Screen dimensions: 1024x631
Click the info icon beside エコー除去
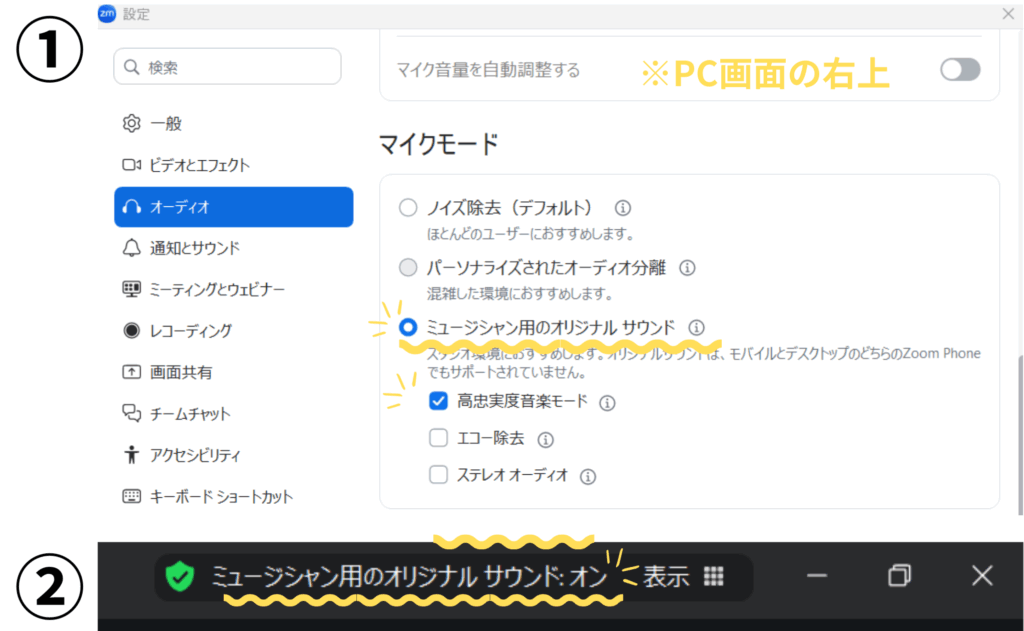point(545,439)
